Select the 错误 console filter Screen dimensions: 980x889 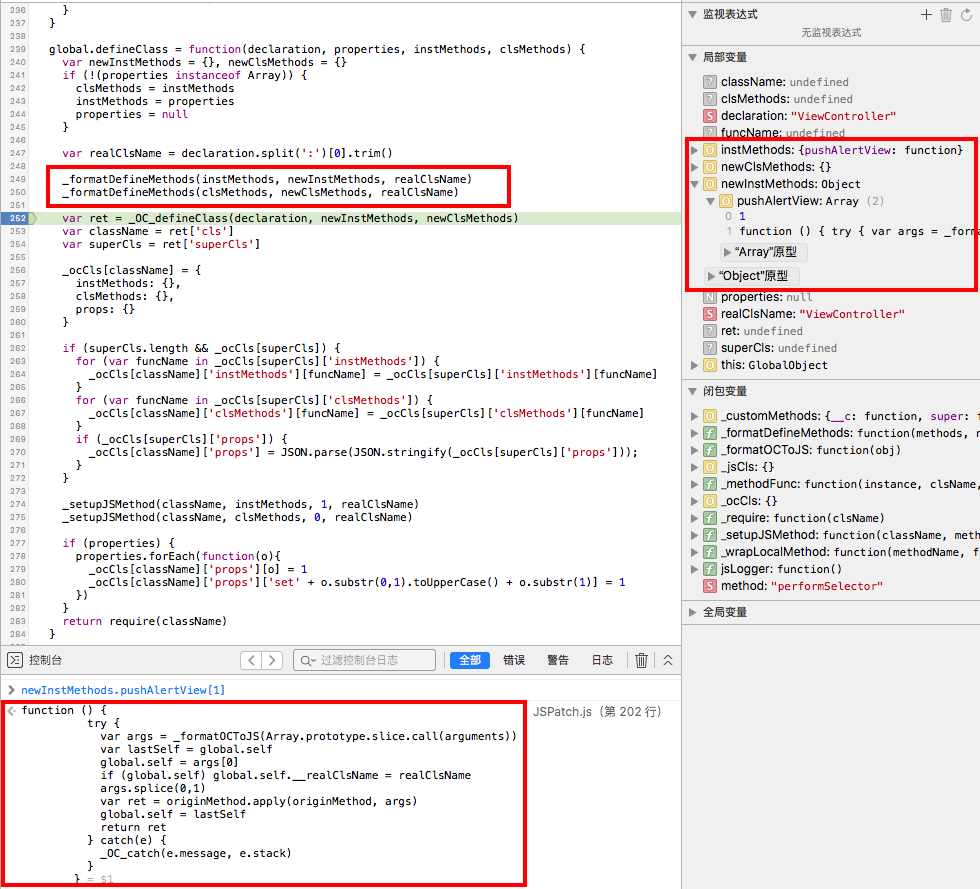[514, 660]
